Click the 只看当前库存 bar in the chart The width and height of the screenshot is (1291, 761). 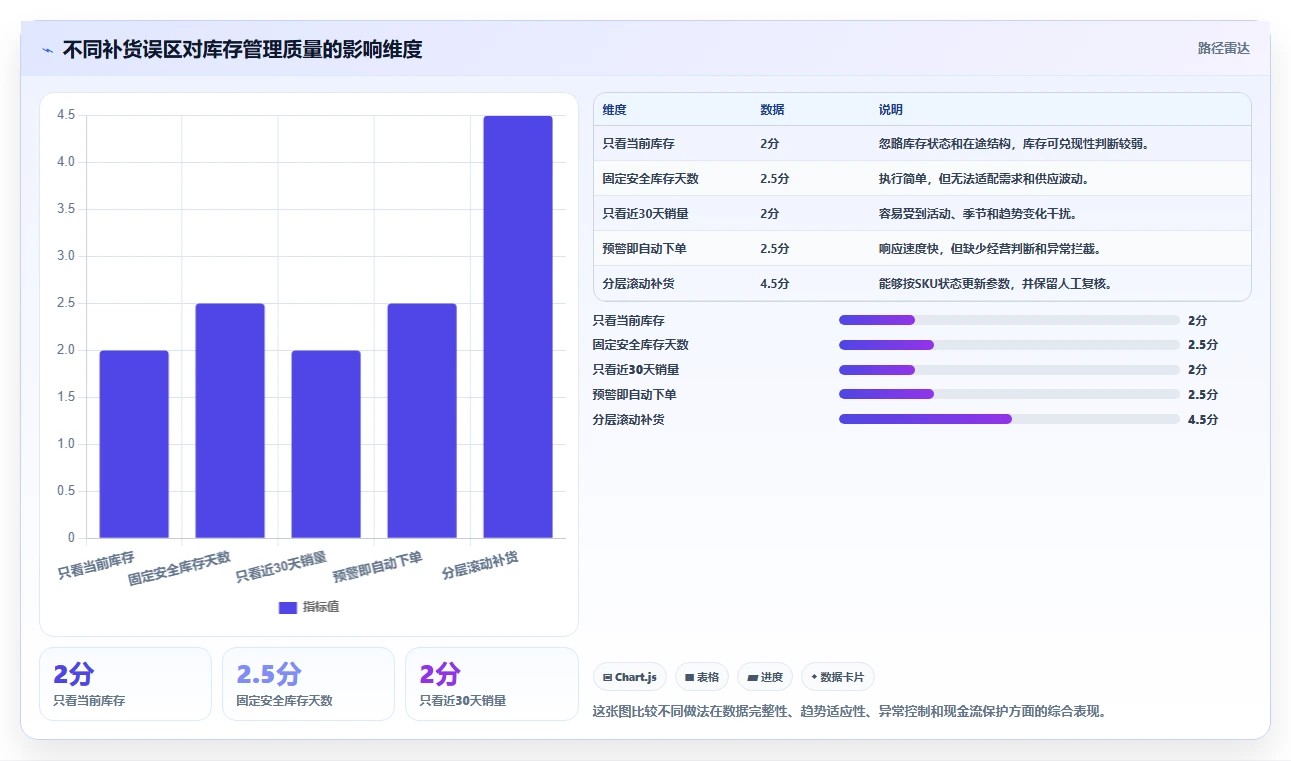[x=134, y=444]
